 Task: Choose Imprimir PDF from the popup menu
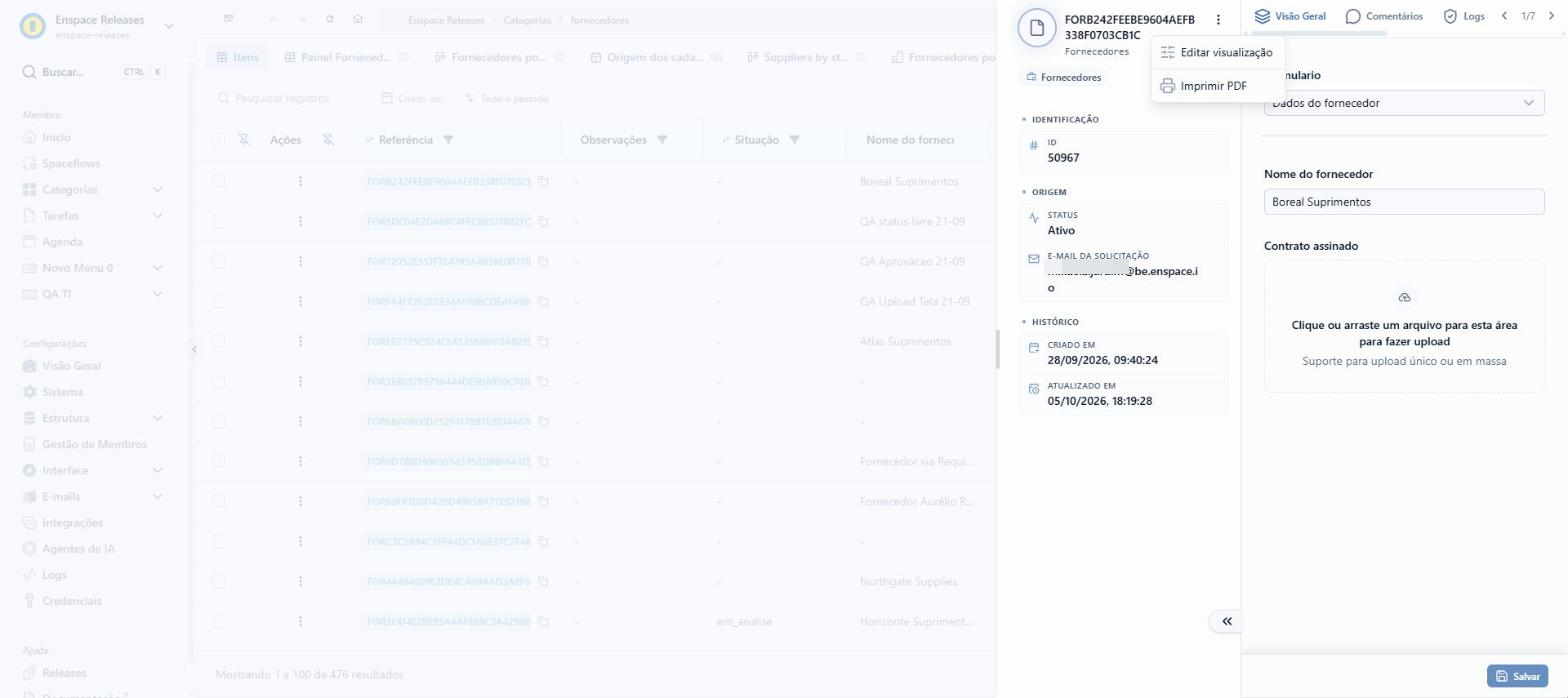pyautogui.click(x=1216, y=86)
